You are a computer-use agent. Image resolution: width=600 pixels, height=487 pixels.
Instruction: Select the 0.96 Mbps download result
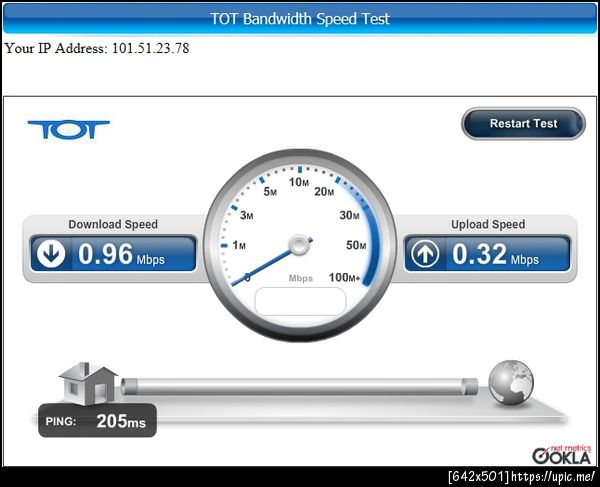click(121, 254)
